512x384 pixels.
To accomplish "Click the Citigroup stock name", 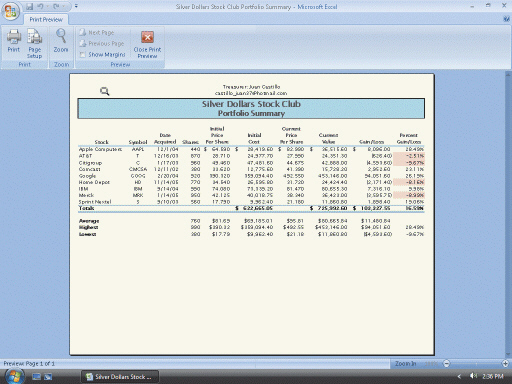I will pyautogui.click(x=90, y=163).
